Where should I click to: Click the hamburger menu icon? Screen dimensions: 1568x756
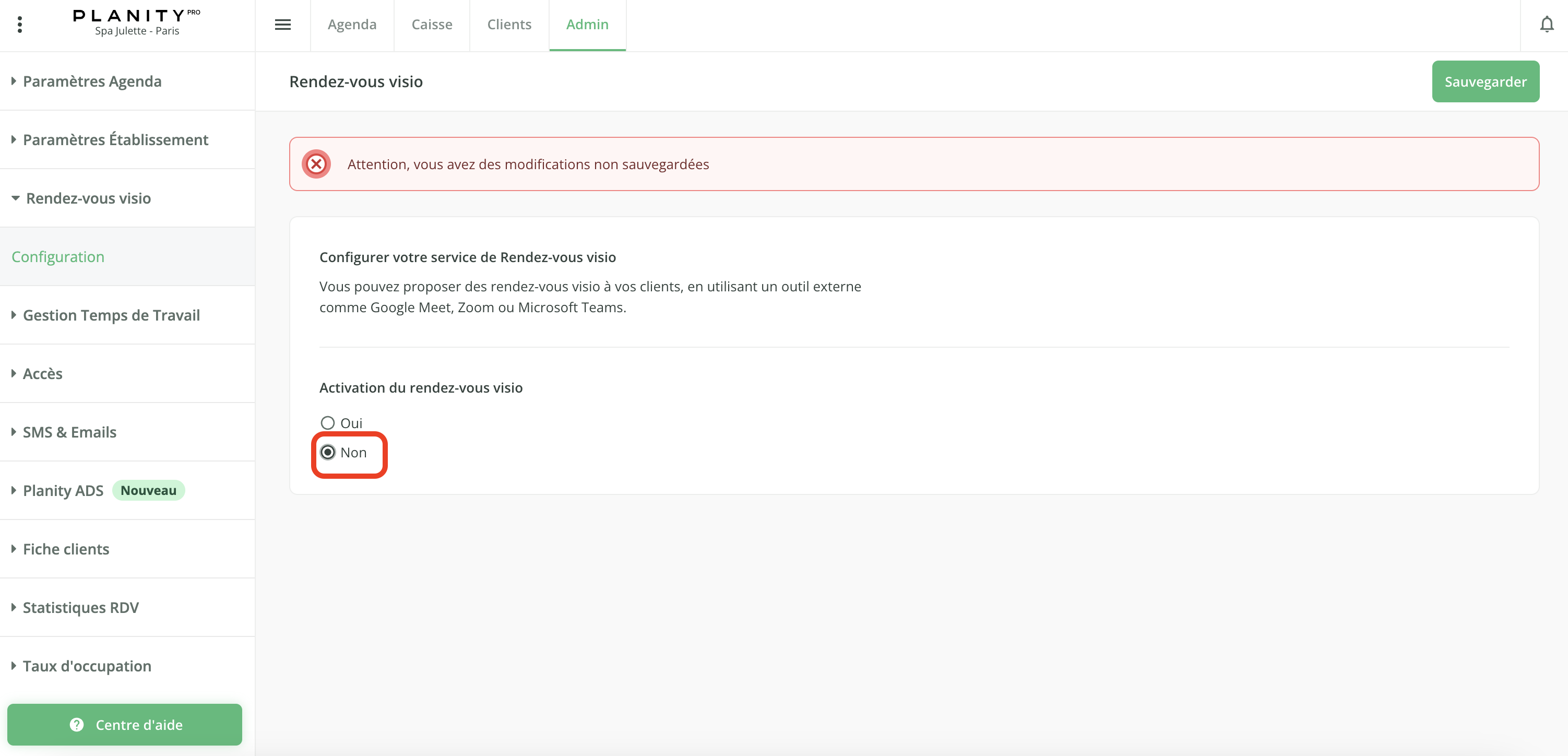point(282,25)
